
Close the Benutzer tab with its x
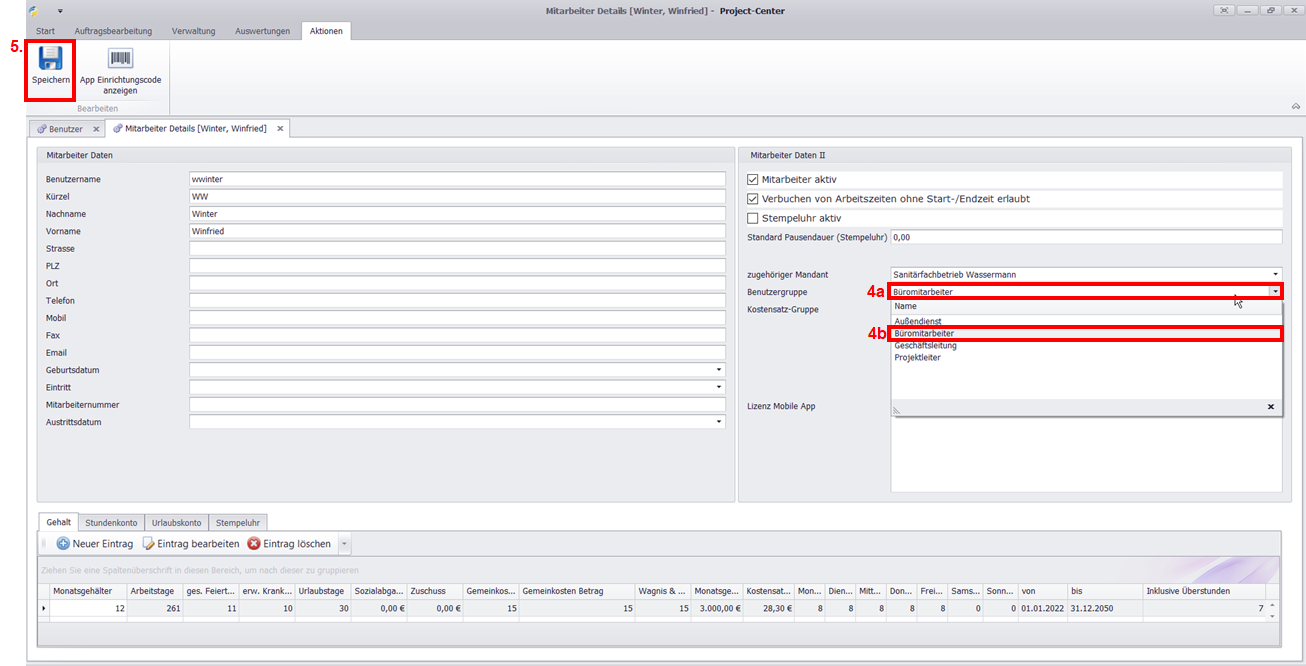(96, 129)
